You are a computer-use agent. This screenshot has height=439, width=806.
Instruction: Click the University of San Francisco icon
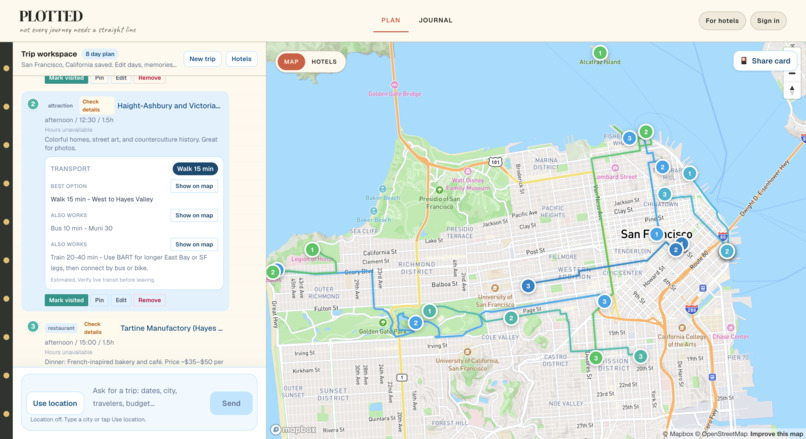coord(494,288)
